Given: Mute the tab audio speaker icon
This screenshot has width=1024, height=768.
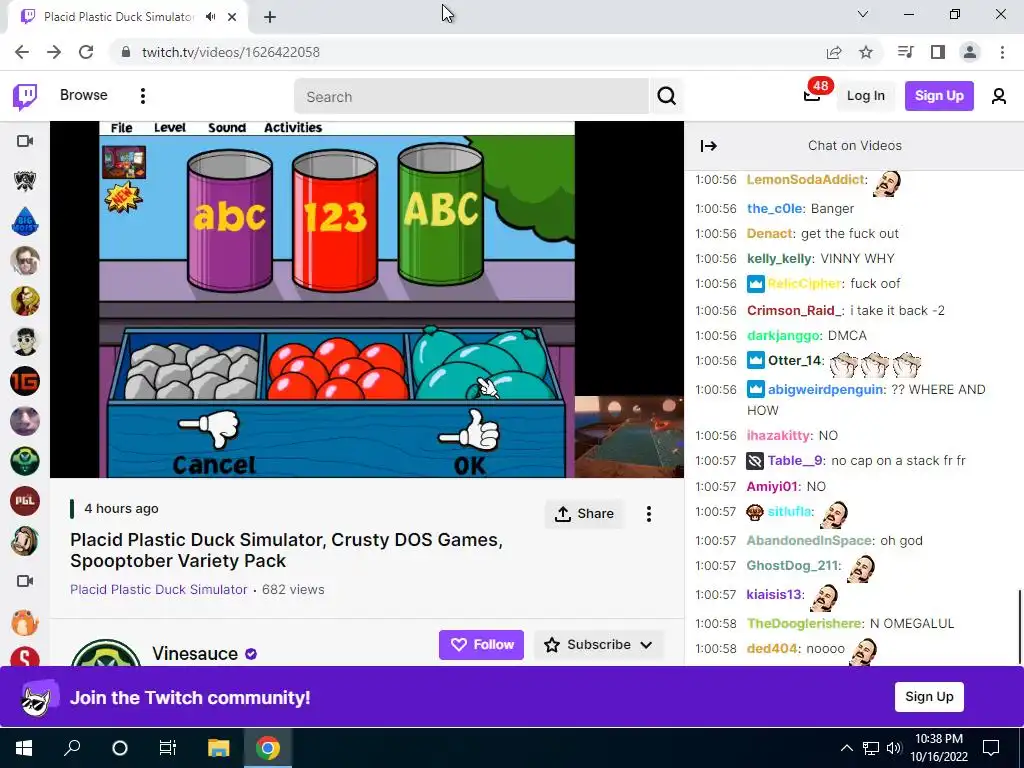Looking at the screenshot, I should point(210,17).
